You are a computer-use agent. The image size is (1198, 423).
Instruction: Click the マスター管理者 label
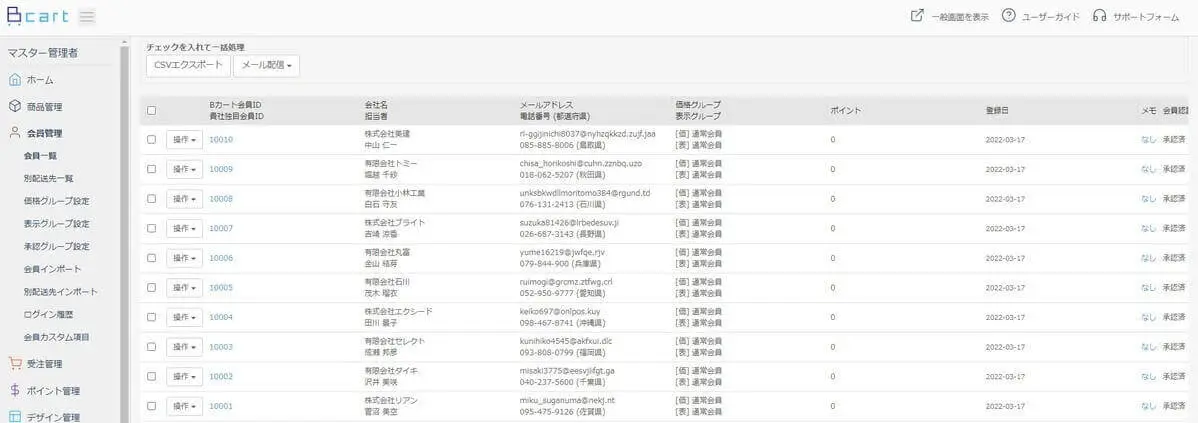click(43, 53)
